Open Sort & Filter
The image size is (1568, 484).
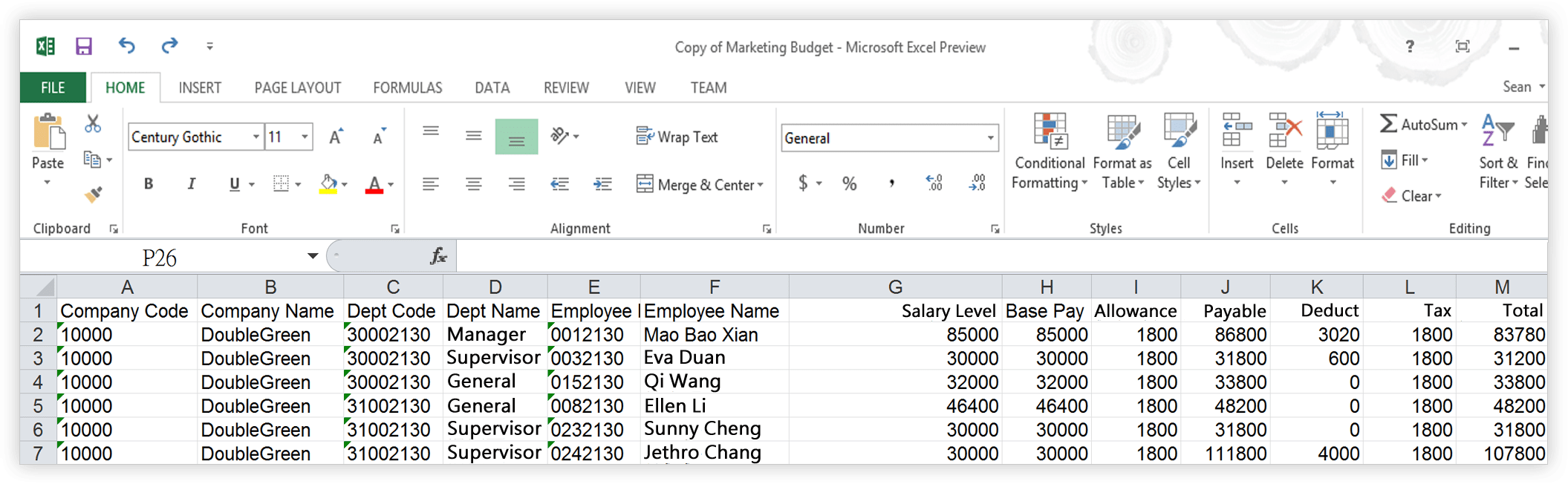click(1498, 152)
